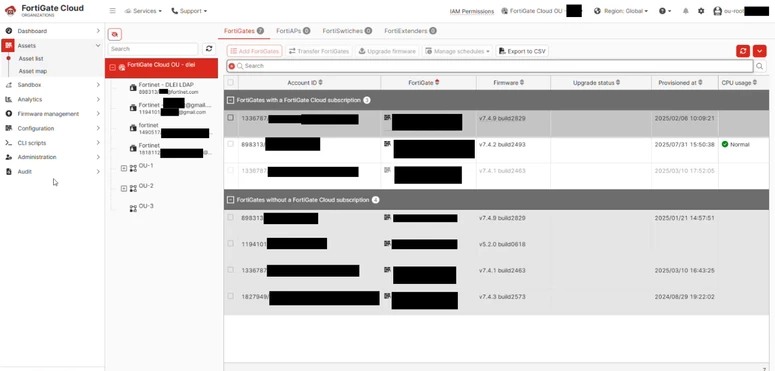775x371 pixels.
Task: Open the settings gear icon
Action: 701,11
